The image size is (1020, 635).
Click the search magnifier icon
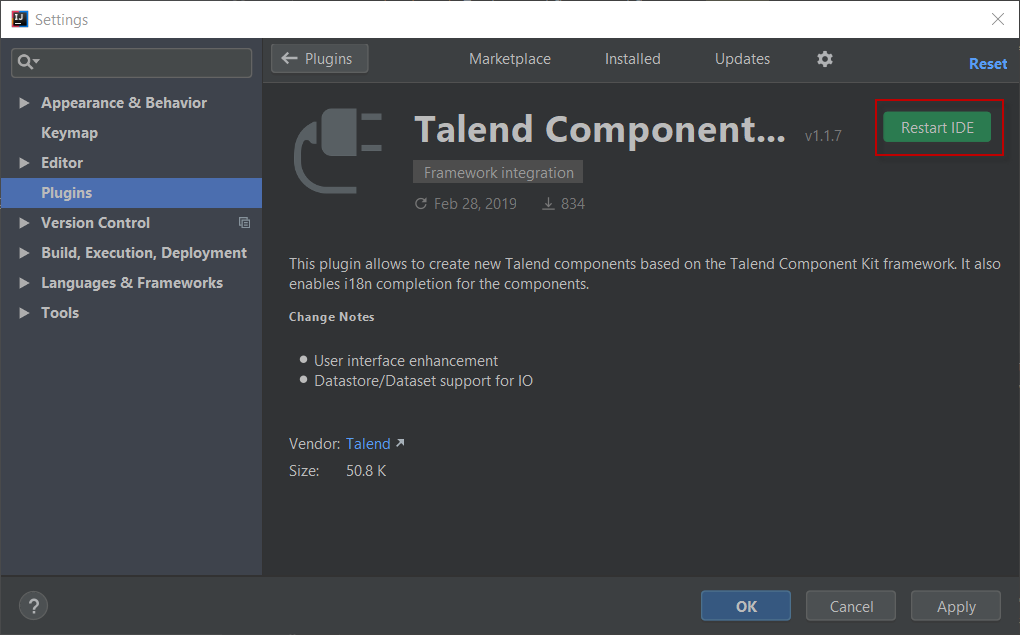click(27, 62)
